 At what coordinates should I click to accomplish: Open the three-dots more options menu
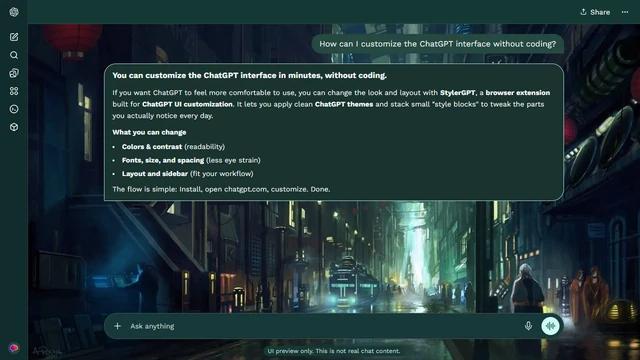(x=625, y=12)
